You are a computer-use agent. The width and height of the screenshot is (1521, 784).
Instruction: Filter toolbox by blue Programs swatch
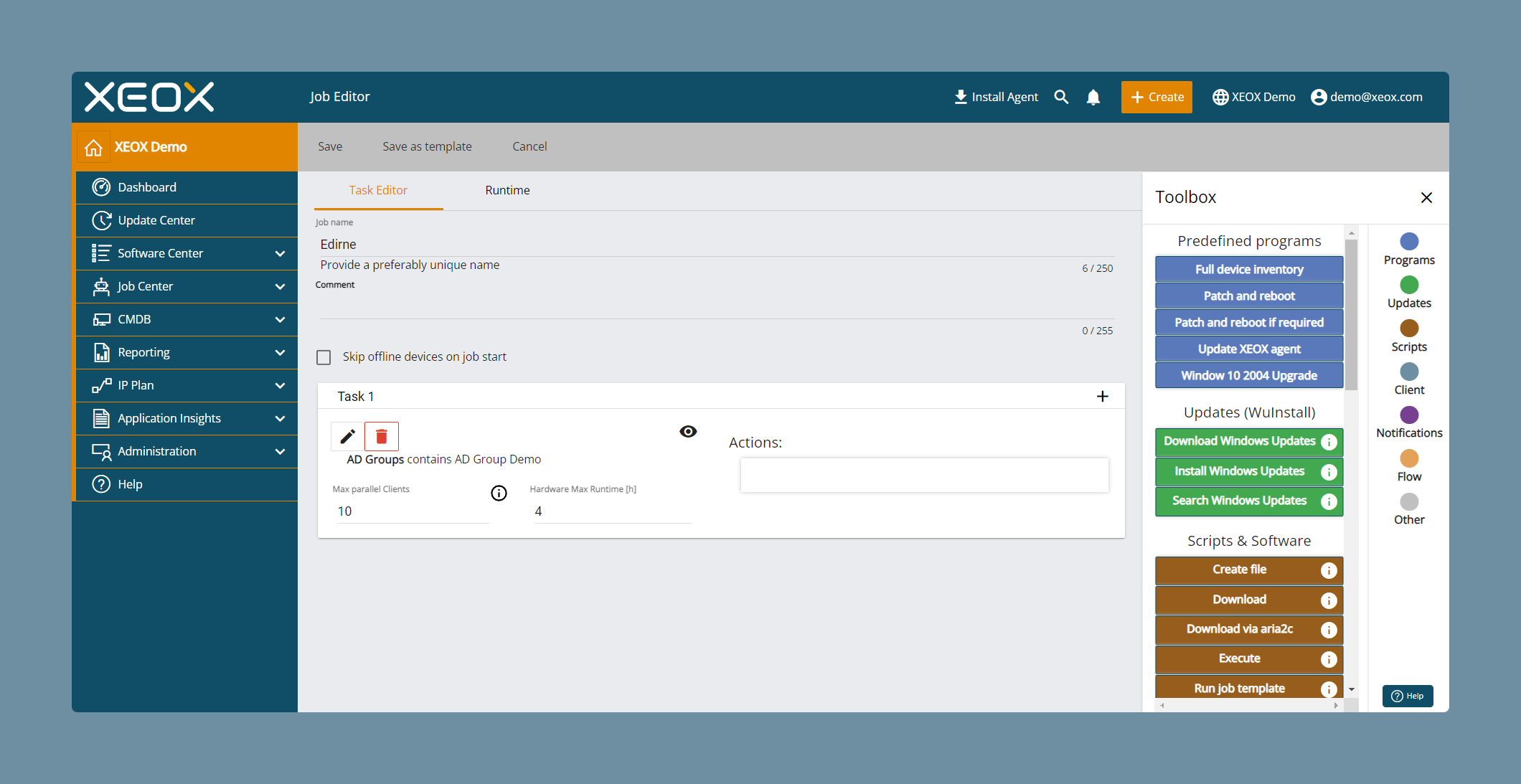click(1409, 242)
